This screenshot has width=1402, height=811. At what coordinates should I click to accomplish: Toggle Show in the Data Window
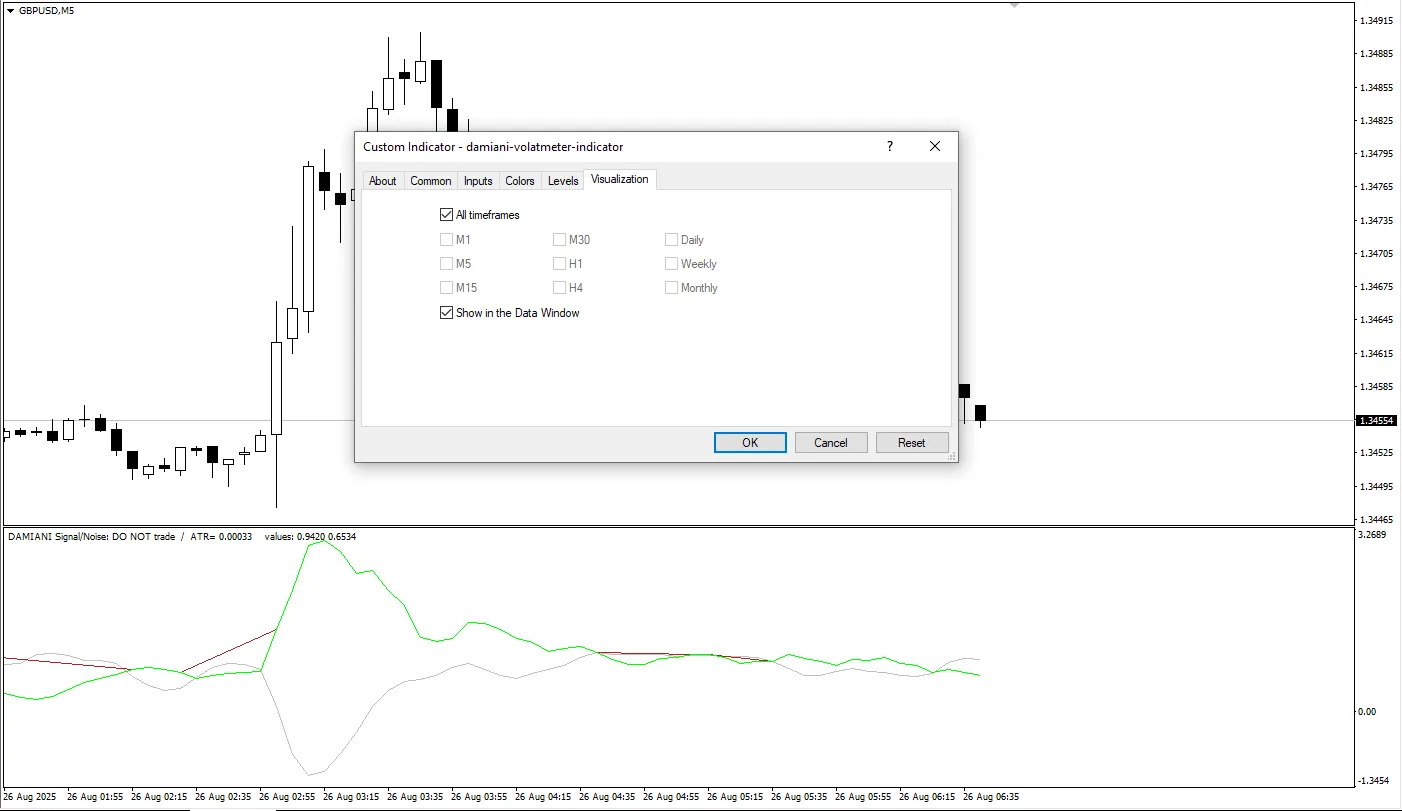tap(446, 313)
